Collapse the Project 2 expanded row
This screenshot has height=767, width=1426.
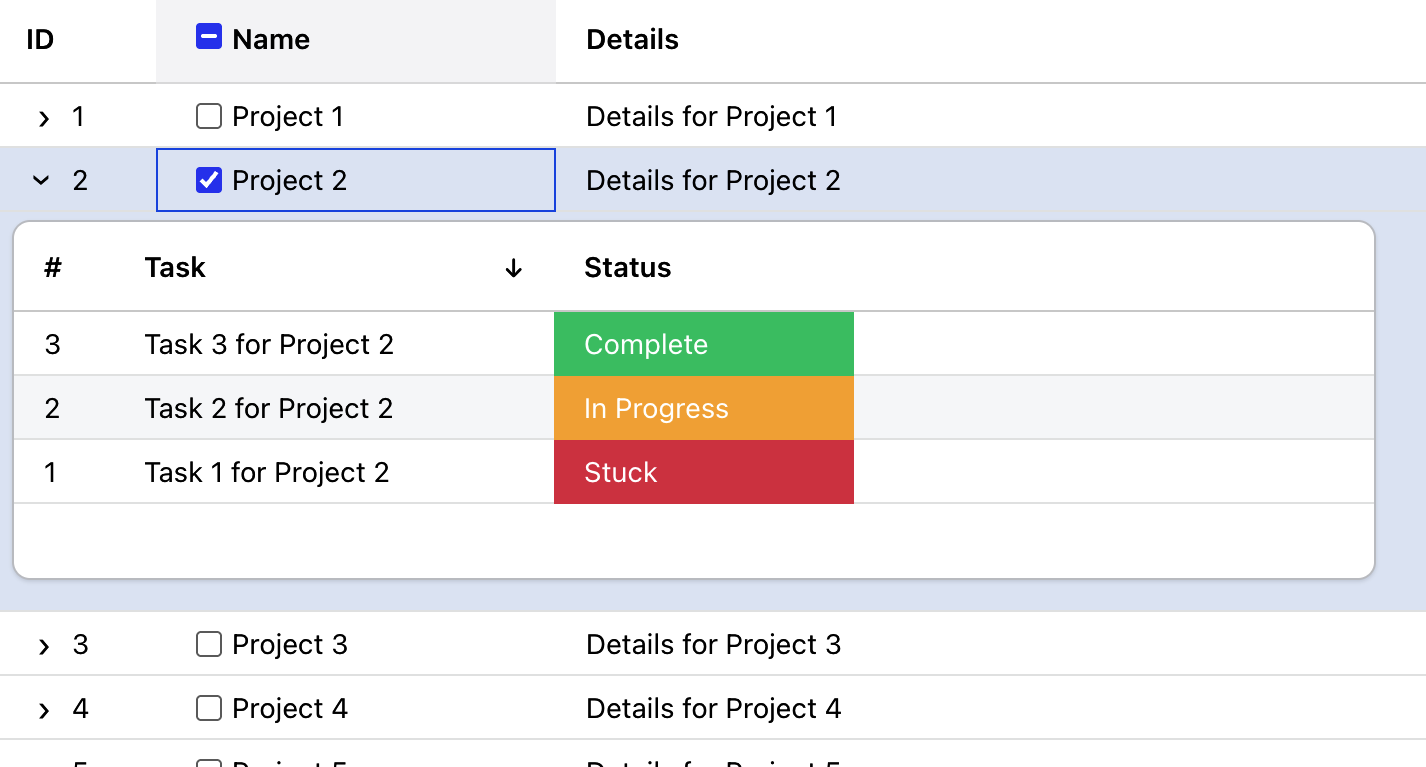click(41, 180)
